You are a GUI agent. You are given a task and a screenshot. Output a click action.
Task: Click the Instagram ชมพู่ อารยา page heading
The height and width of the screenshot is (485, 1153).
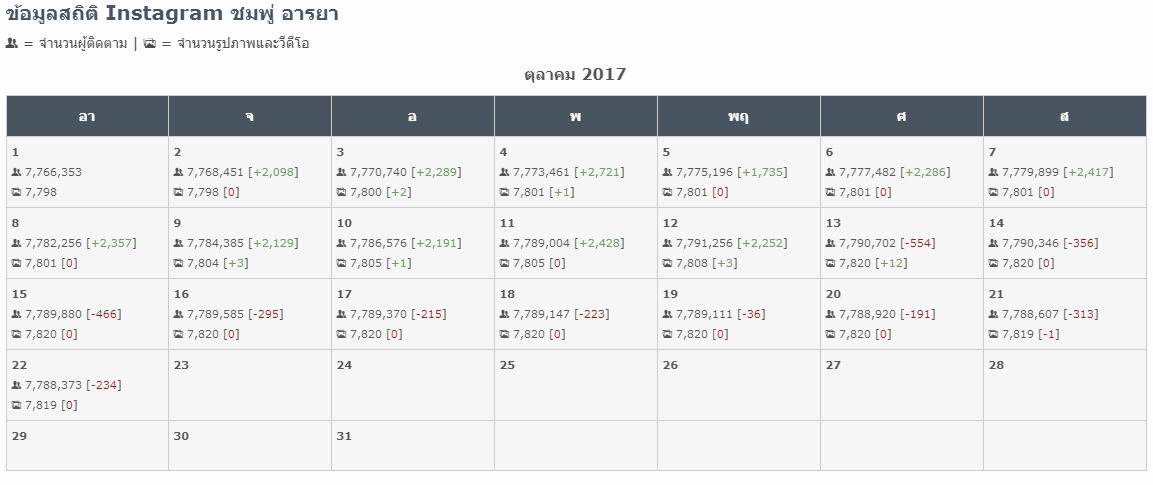(x=171, y=14)
